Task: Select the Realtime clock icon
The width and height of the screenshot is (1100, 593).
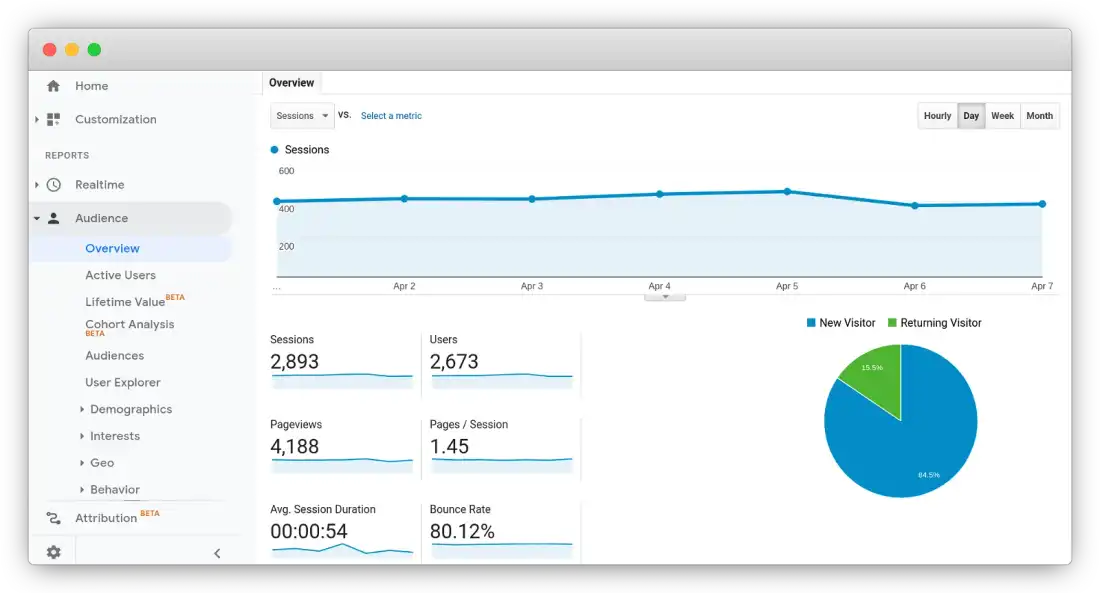Action: coord(53,184)
